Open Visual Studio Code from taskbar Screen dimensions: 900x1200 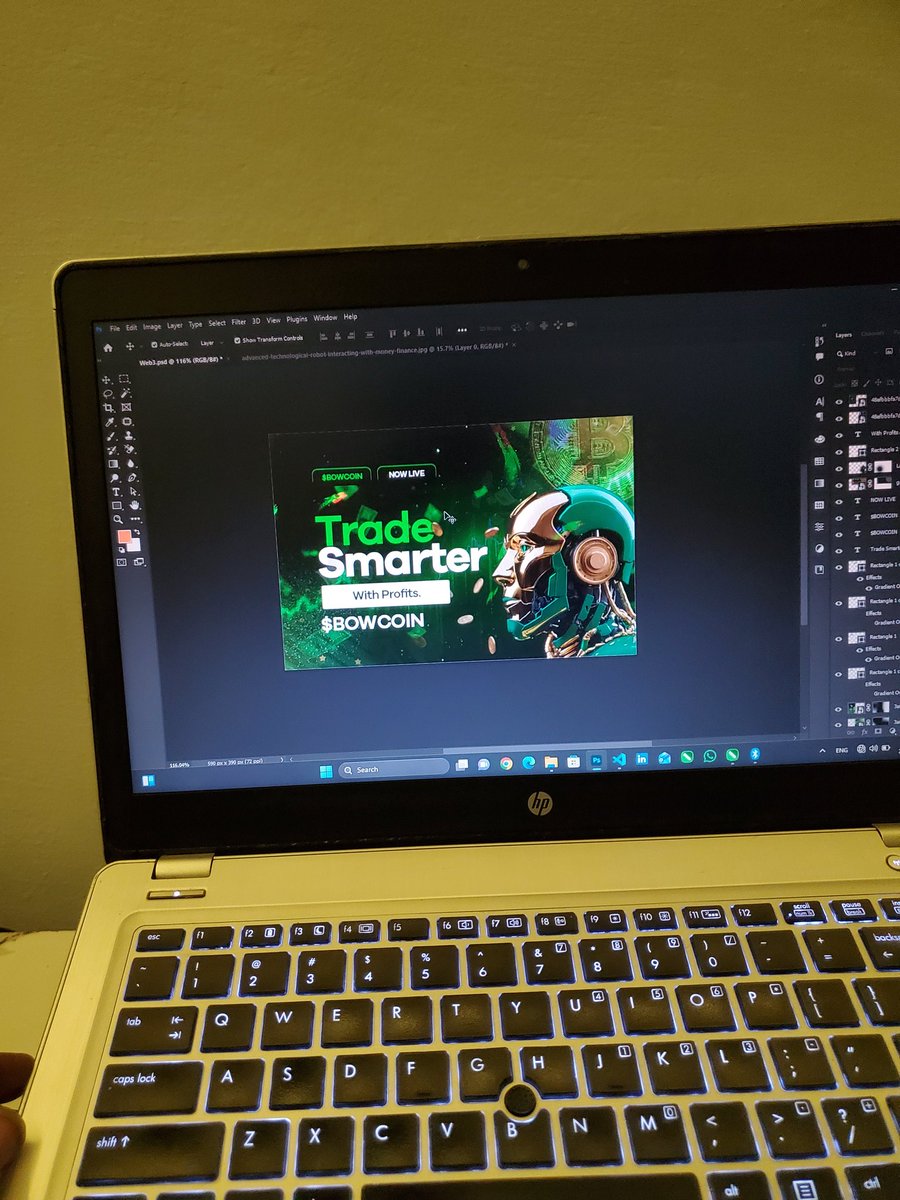tap(619, 758)
